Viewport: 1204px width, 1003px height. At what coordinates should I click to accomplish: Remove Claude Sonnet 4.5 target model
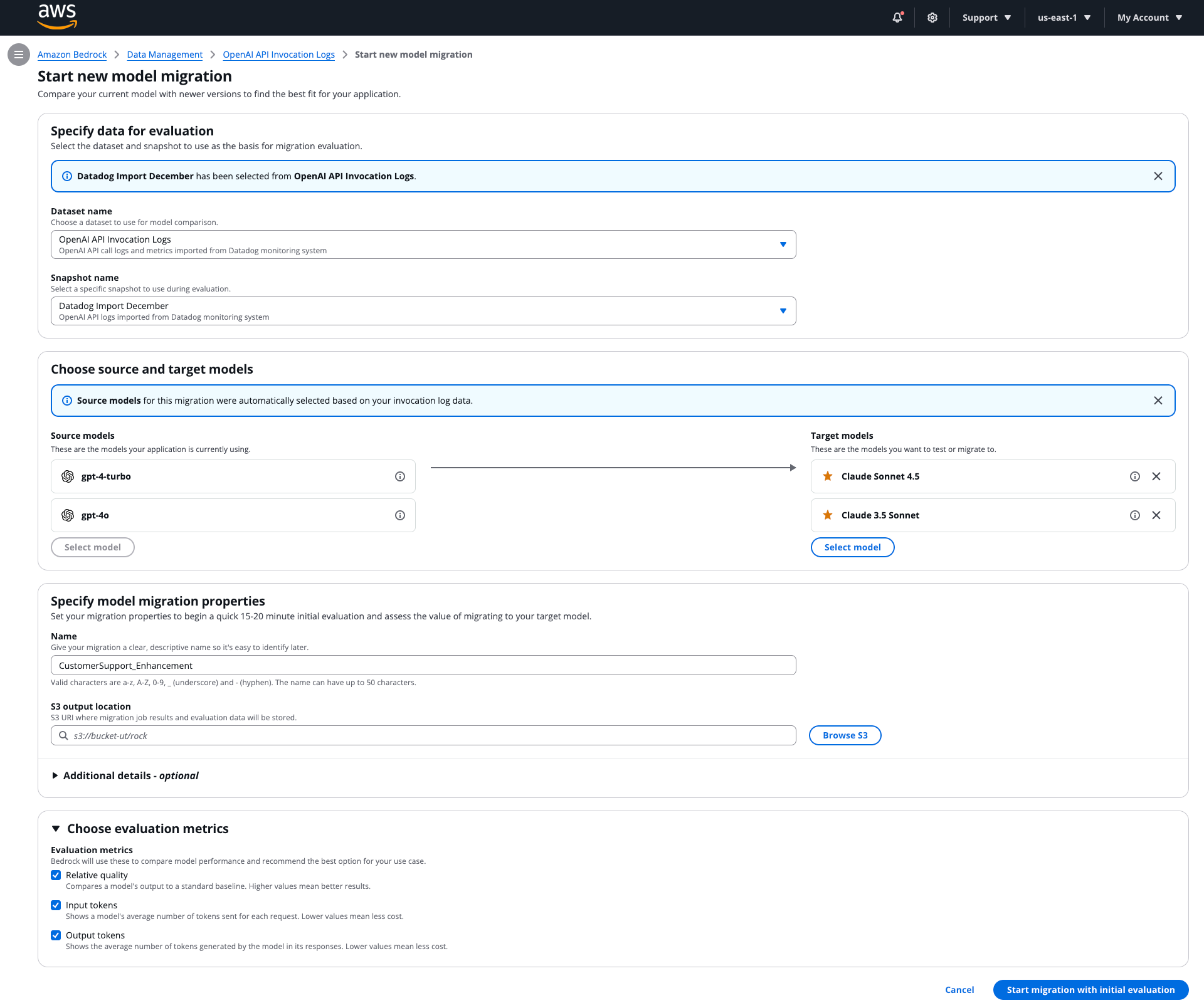[1156, 476]
